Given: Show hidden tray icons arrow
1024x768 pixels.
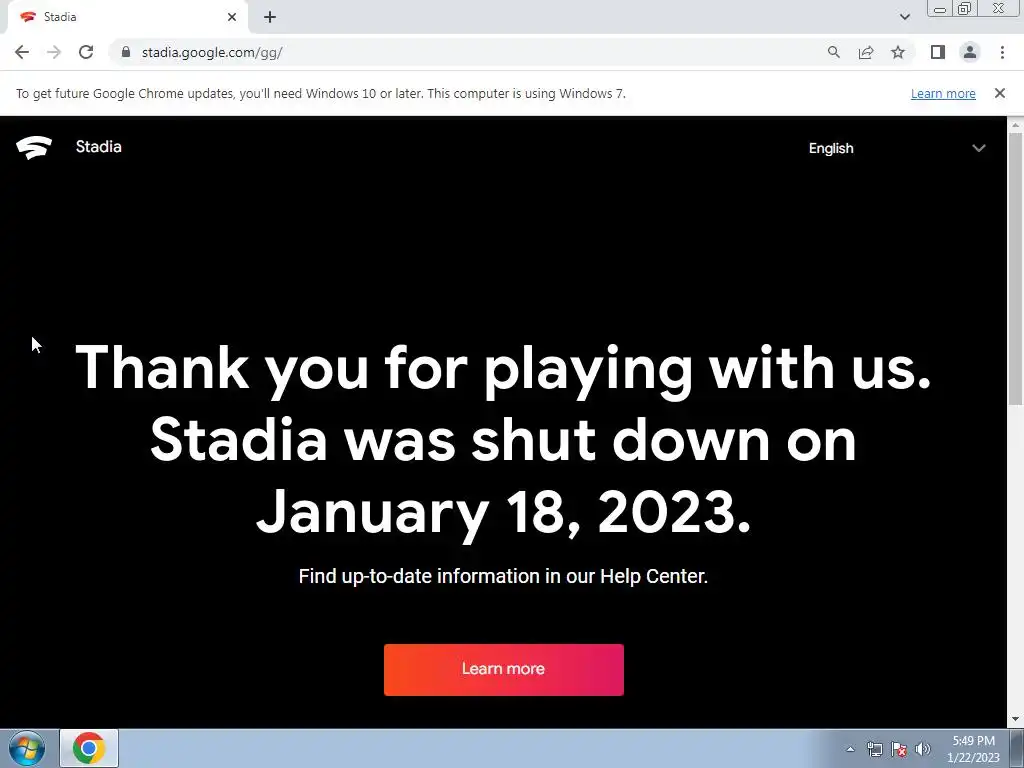Looking at the screenshot, I should [x=850, y=749].
